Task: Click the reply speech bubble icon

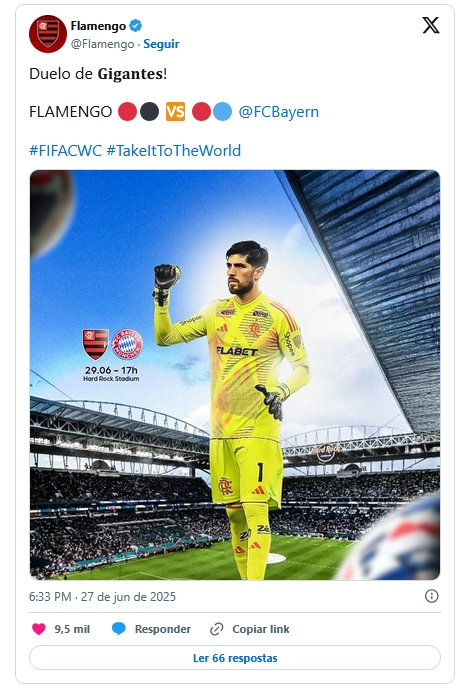Action: coord(118,629)
